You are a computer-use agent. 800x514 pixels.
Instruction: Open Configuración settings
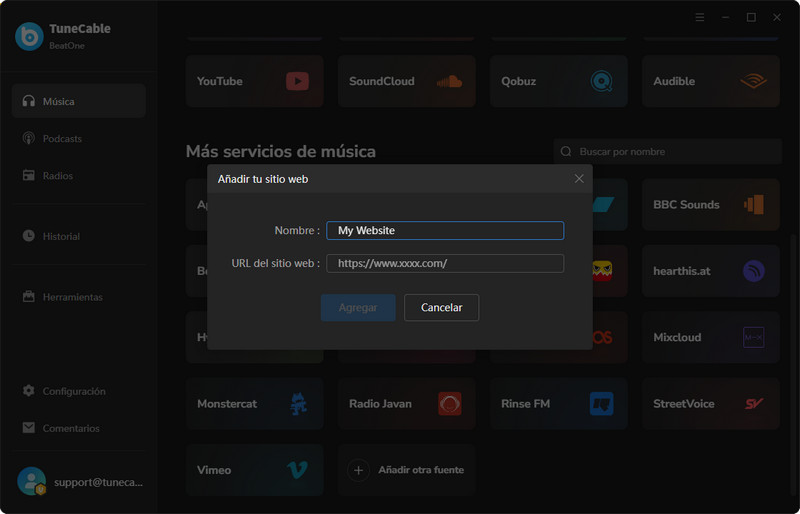(x=79, y=391)
